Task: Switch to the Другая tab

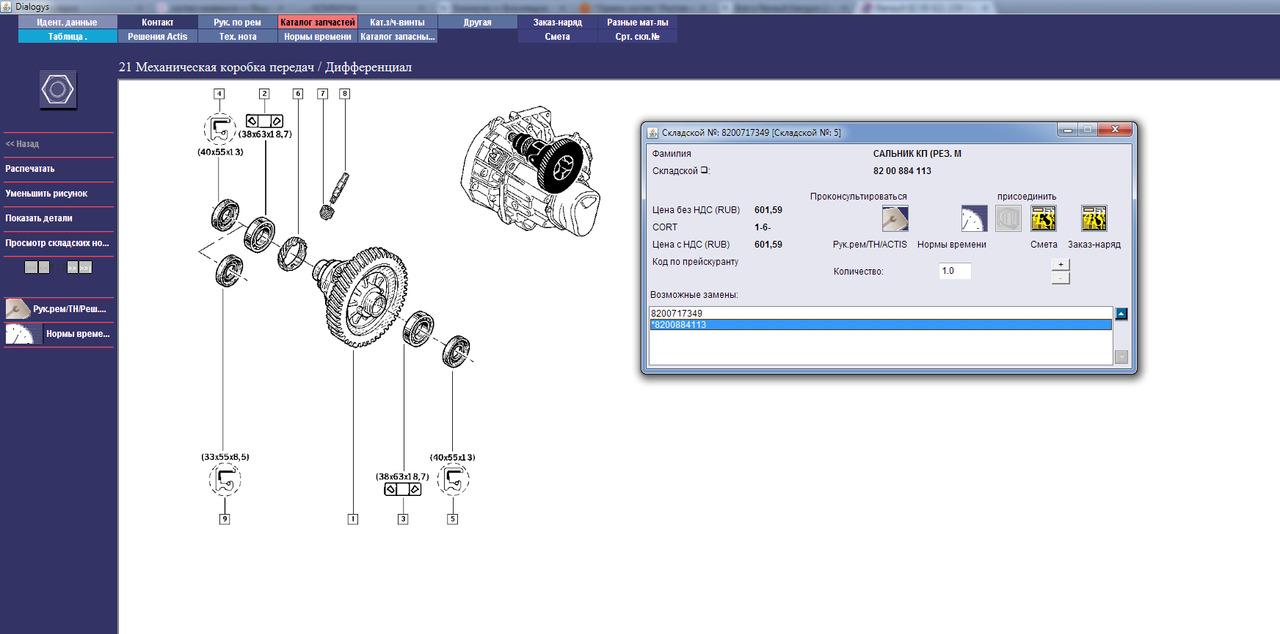Action: [x=478, y=22]
